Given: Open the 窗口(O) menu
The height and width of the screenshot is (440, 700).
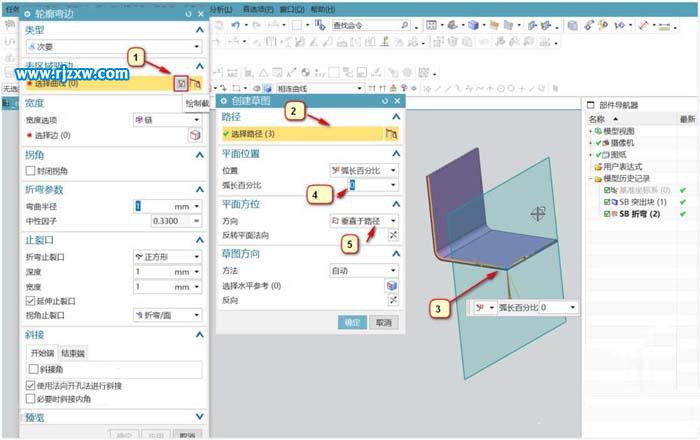Looking at the screenshot, I should (x=292, y=9).
